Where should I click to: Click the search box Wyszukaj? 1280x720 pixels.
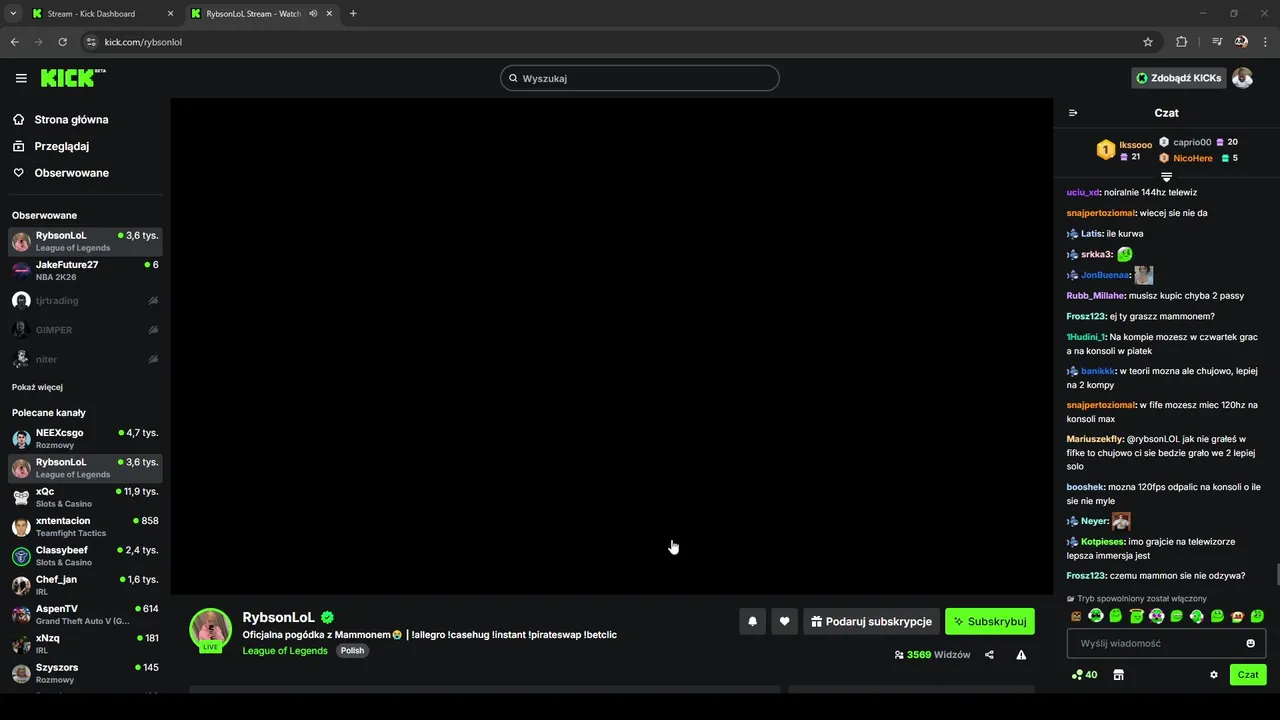[640, 78]
